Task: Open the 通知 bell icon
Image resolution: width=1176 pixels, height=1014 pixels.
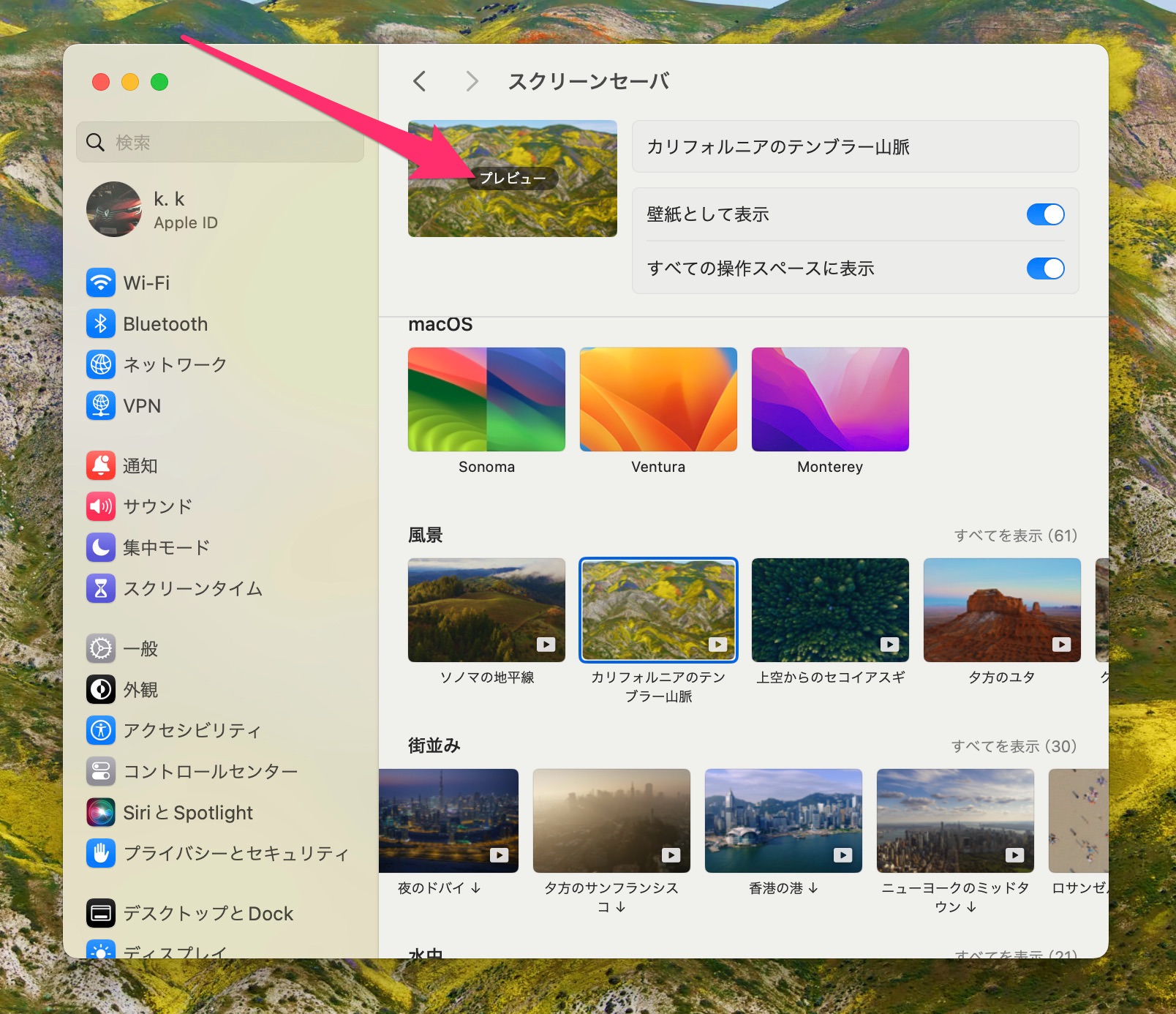Action: point(101,465)
